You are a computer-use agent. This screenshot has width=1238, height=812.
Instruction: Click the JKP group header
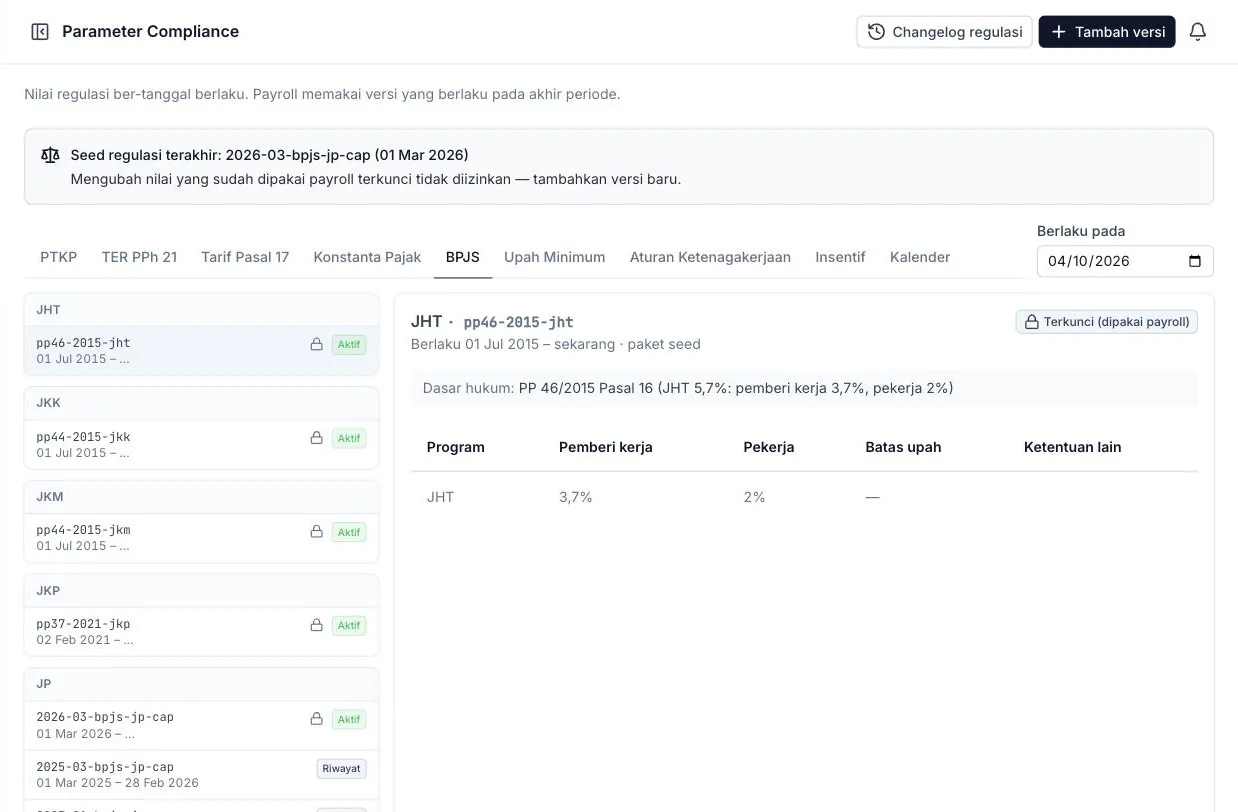[x=201, y=591]
